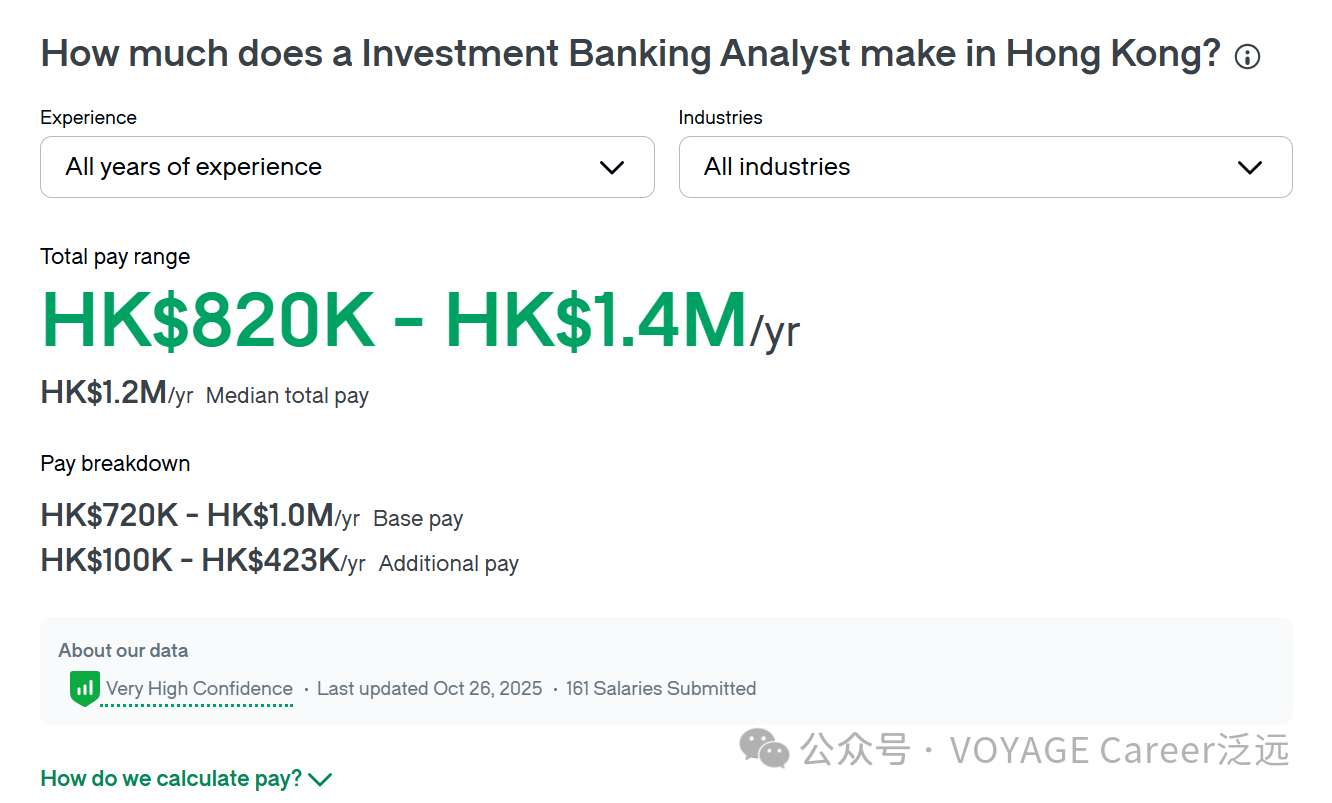Click the 'About our data' label
The image size is (1332, 803).
click(123, 650)
